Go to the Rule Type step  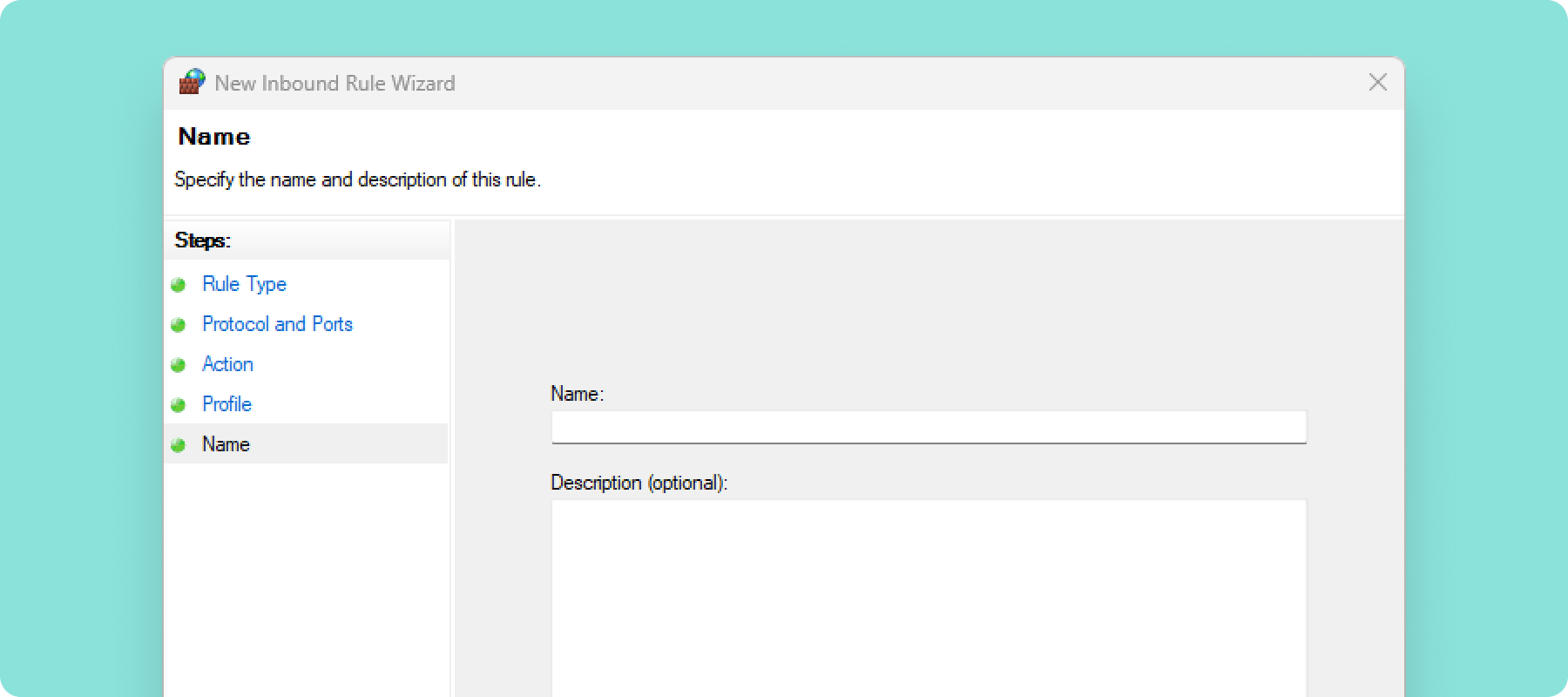pyautogui.click(x=244, y=284)
